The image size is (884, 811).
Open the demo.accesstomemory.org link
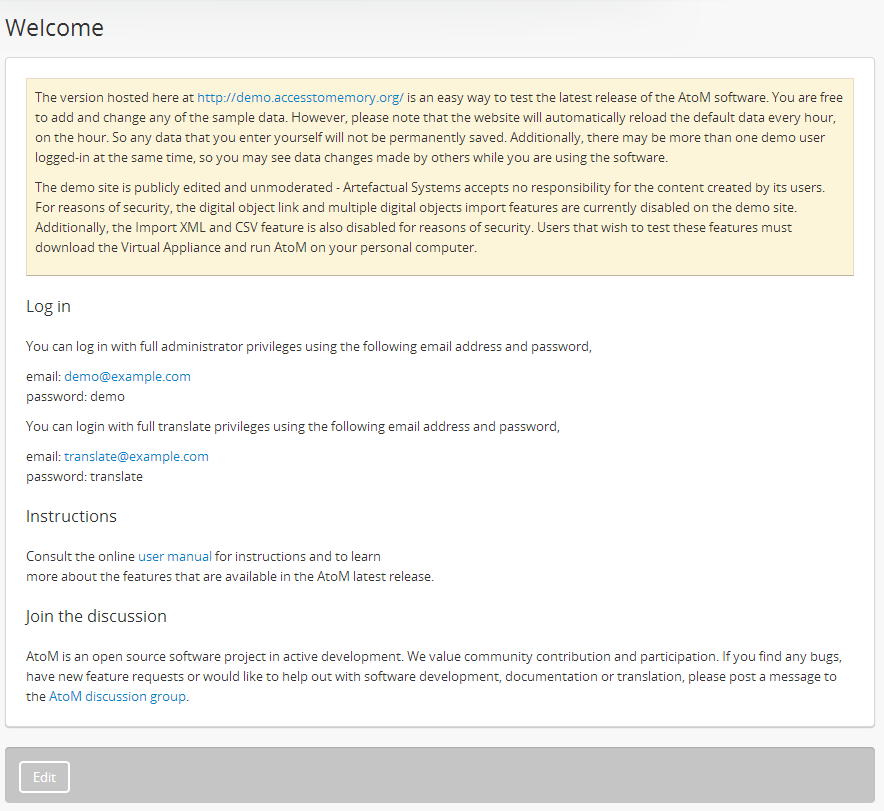tap(300, 98)
